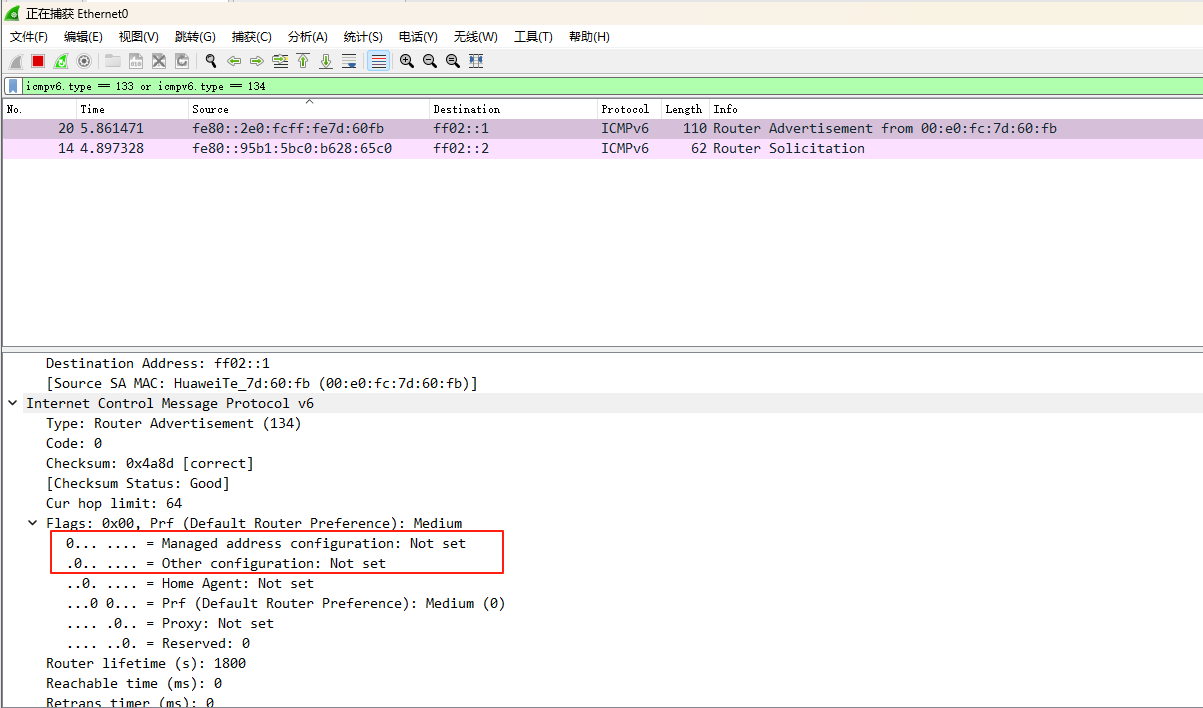Open capture options gear icon
Screen dimensions: 1203x708
point(84,61)
